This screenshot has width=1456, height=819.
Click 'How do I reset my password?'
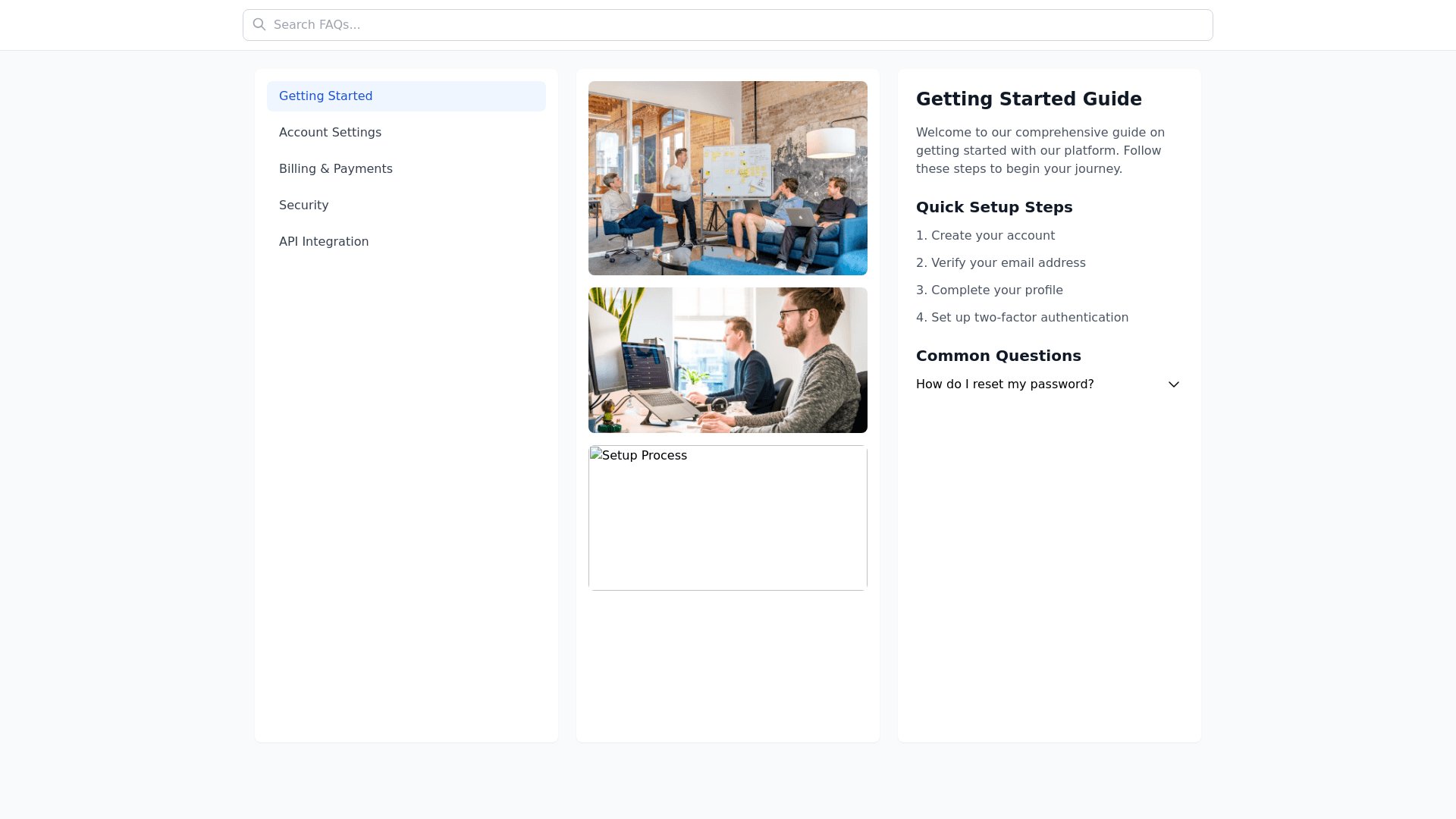point(1004,384)
